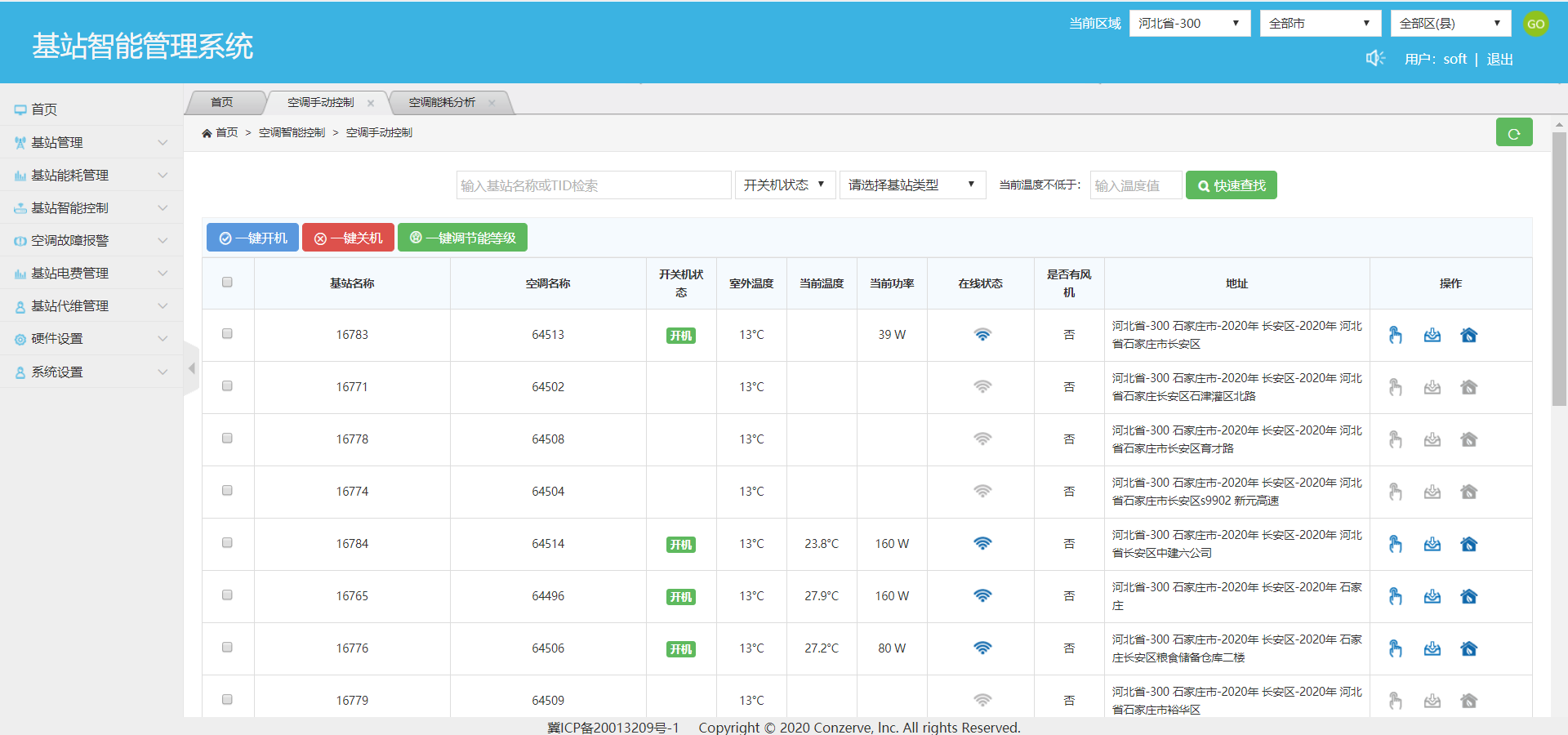Viewport: 1568px width, 735px height.
Task: Click the 基站名称 column header
Action: pyautogui.click(x=352, y=283)
